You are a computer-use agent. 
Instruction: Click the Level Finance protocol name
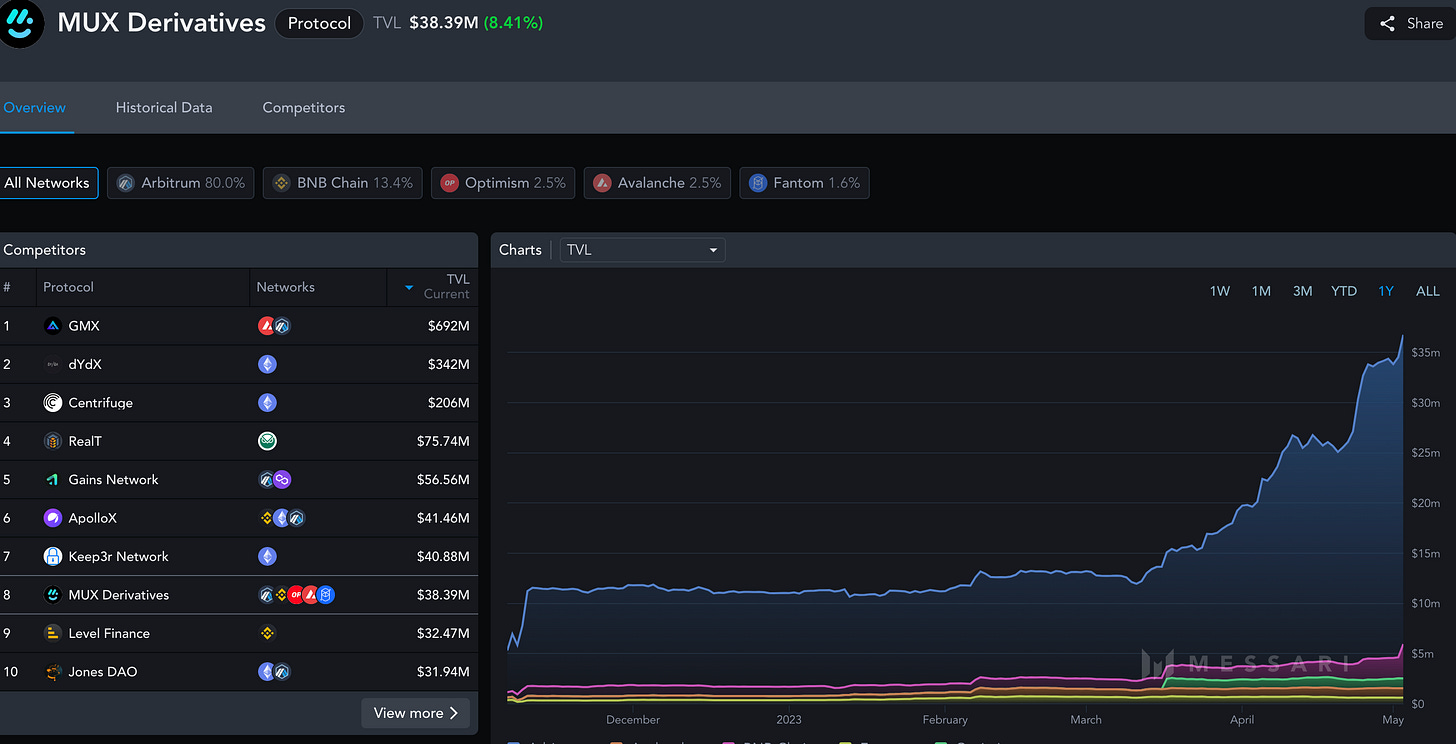tap(109, 633)
